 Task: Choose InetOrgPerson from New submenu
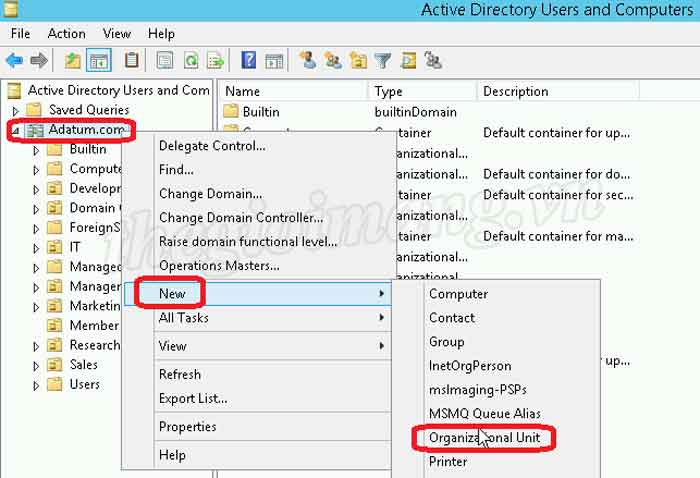(x=470, y=366)
